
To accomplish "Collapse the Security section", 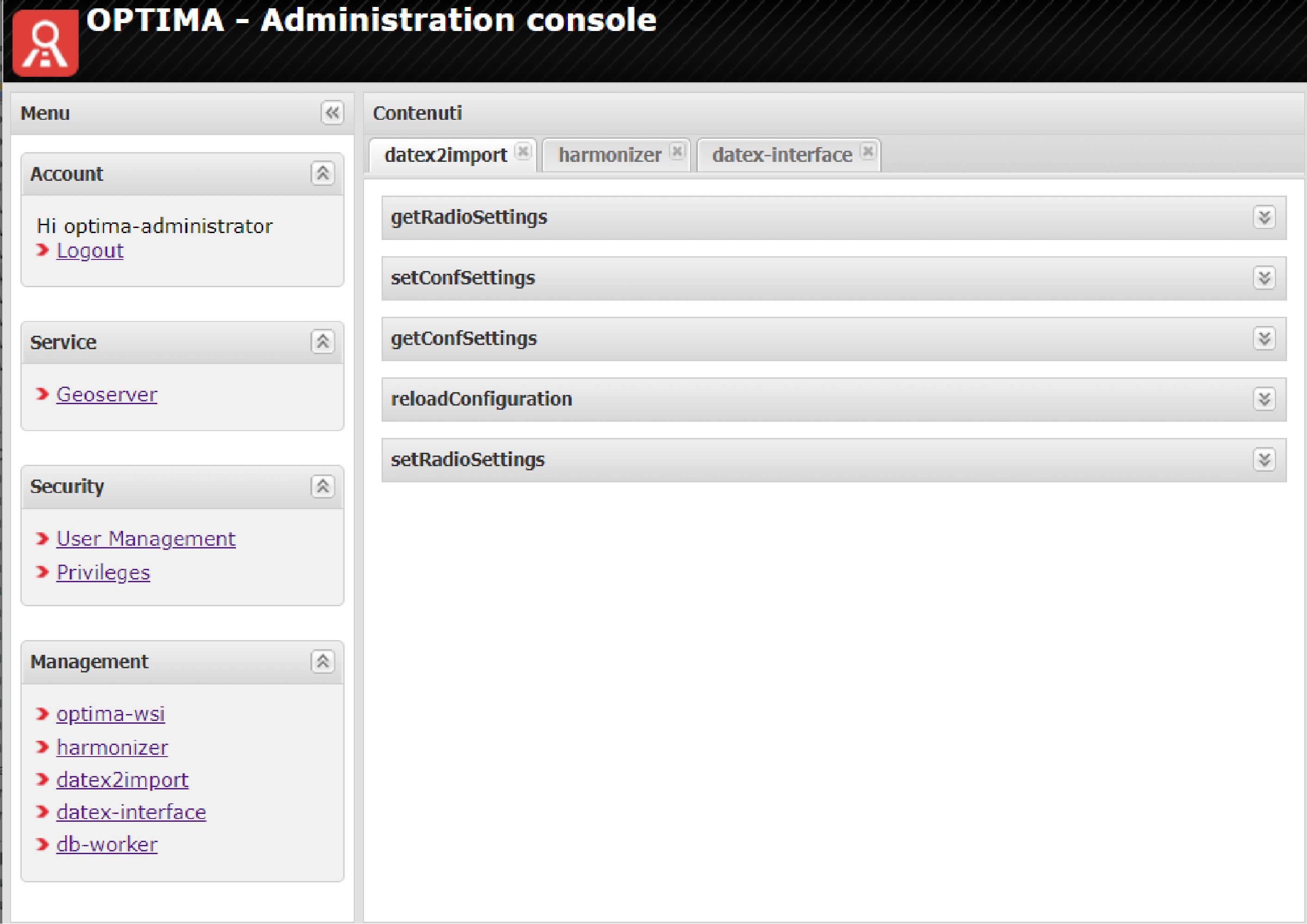I will (x=322, y=486).
